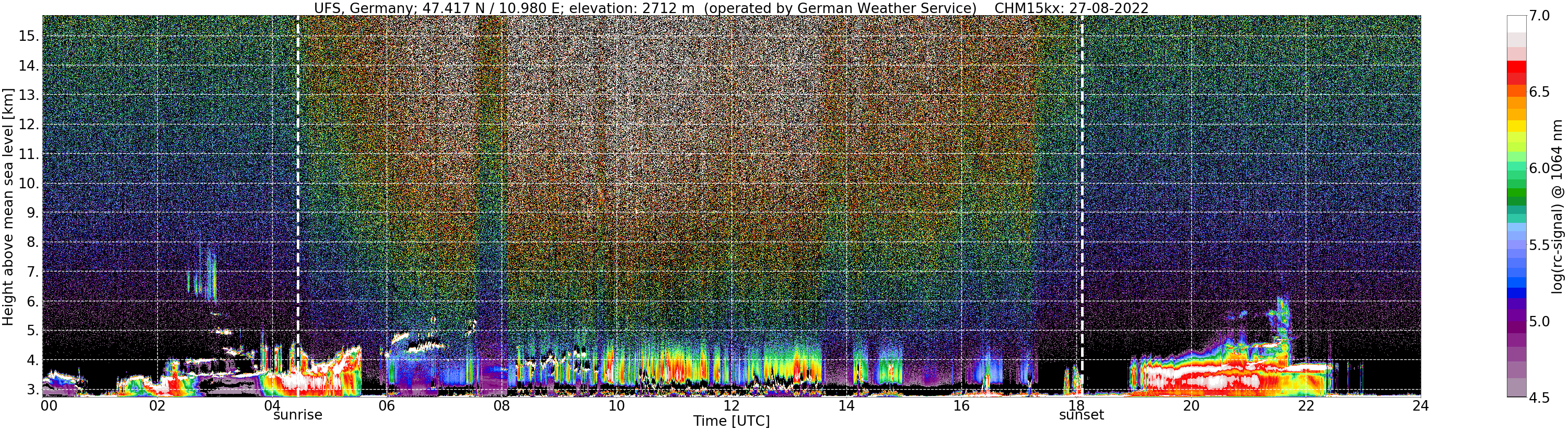The image size is (1568, 431).
Task: Click the '06' tick on the time axis
Action: [387, 405]
